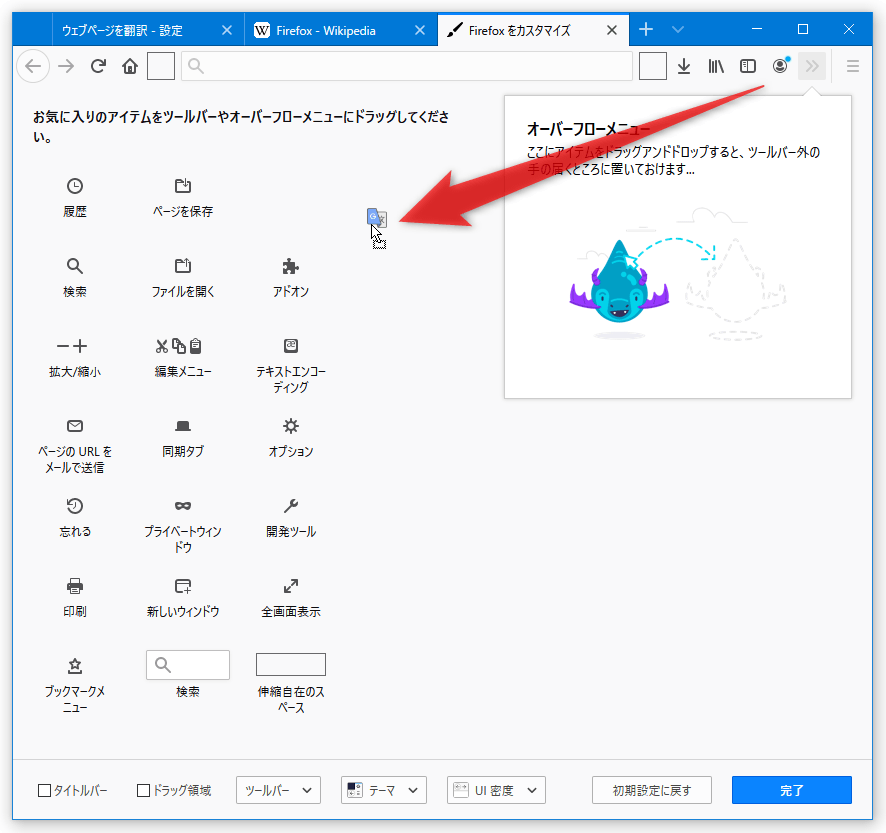Open the UI 密度 density dropdown
886x833 pixels.
(496, 790)
